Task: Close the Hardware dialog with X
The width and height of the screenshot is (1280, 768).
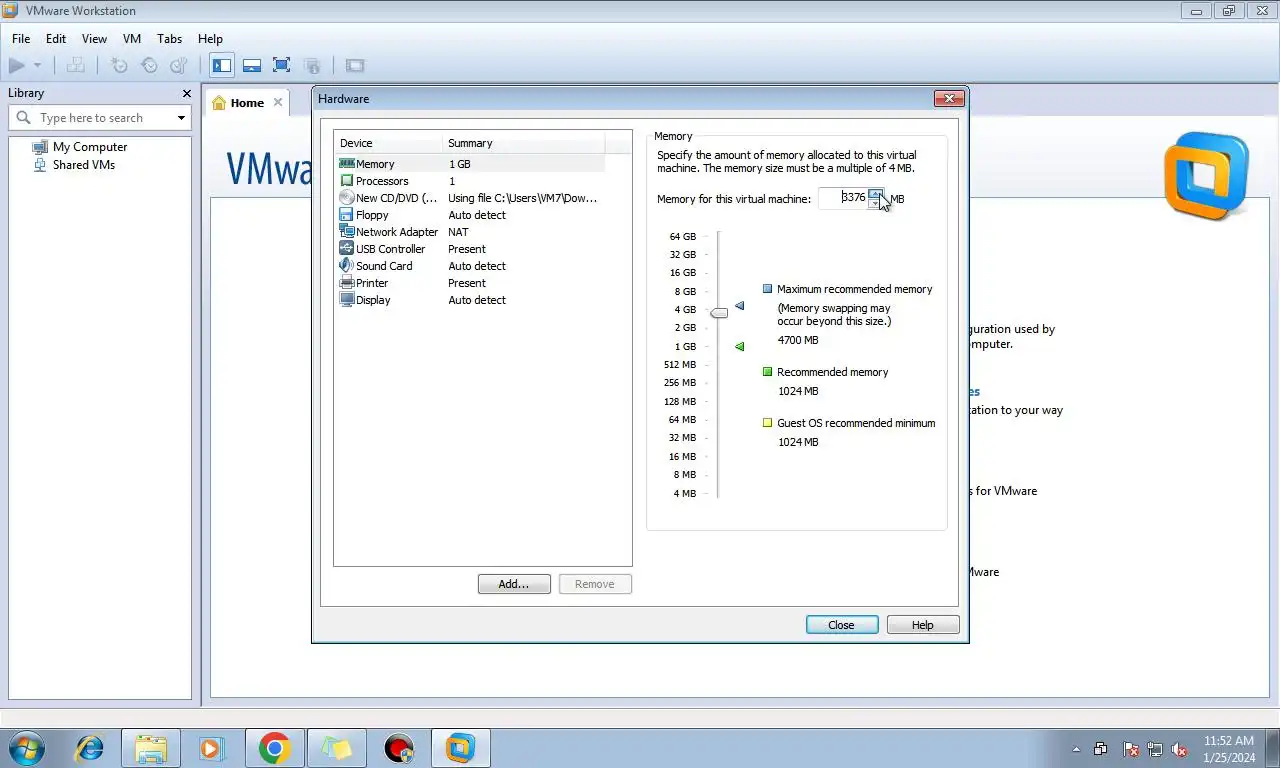Action: coord(949,98)
